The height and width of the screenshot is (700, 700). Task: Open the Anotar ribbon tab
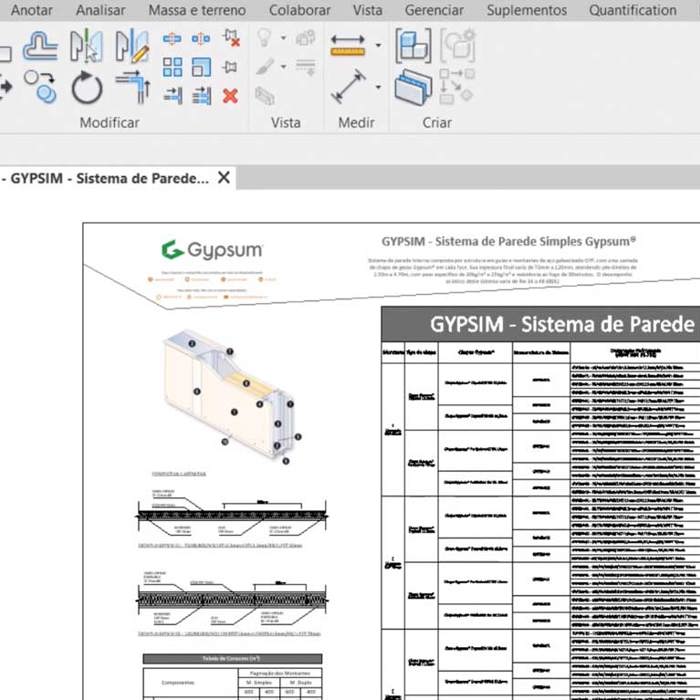31,10
